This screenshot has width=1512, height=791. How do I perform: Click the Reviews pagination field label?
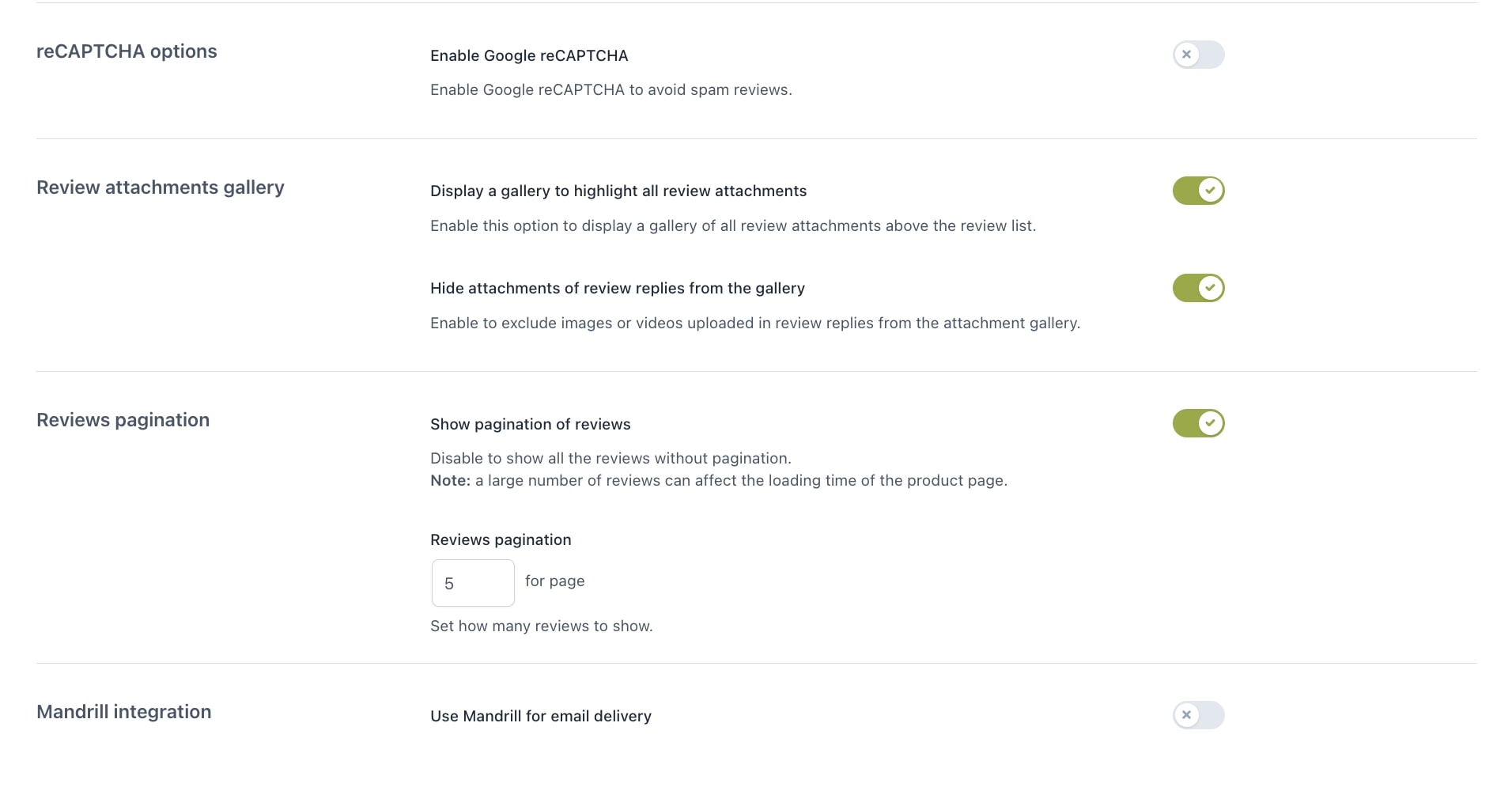coord(500,539)
